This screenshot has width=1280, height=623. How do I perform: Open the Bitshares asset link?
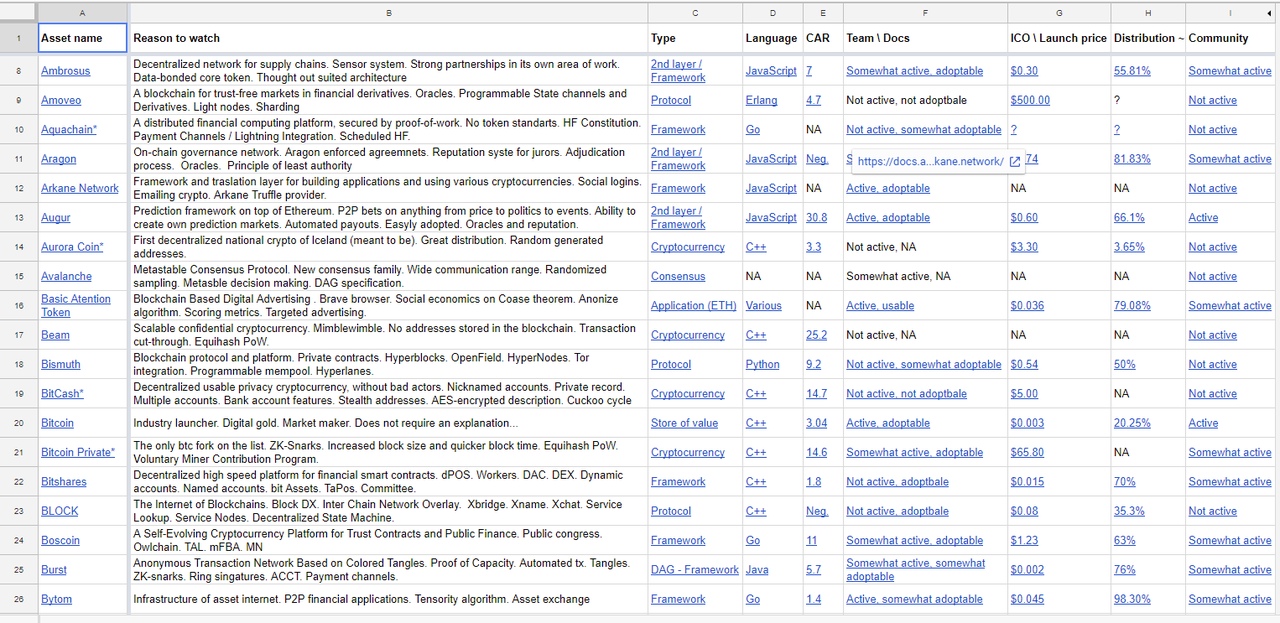point(64,482)
